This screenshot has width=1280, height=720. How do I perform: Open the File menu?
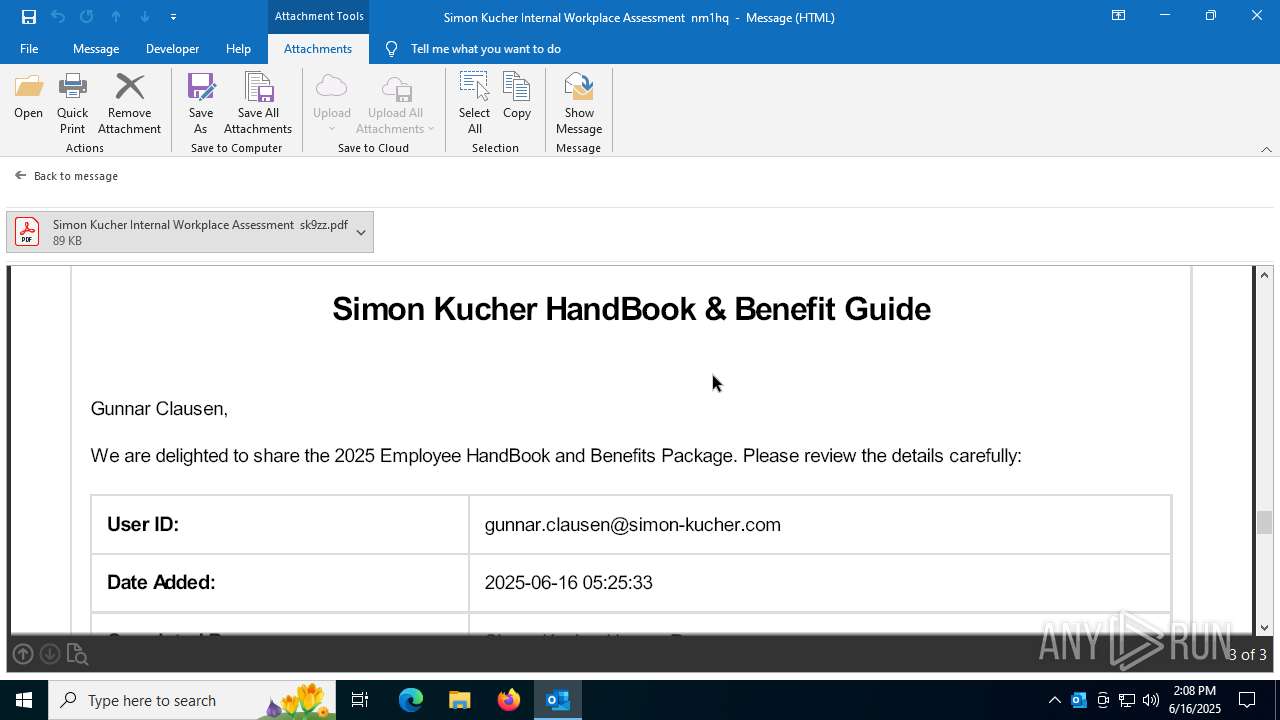29,48
